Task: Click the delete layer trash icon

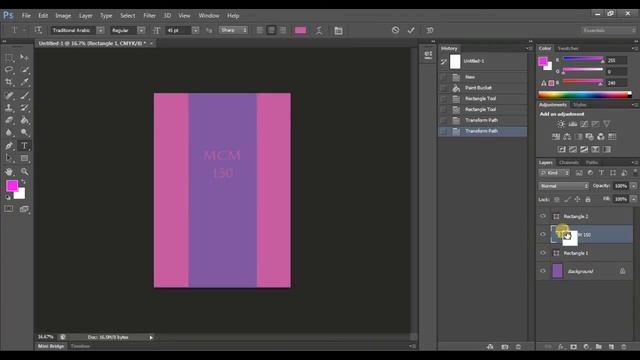Action: point(623,347)
